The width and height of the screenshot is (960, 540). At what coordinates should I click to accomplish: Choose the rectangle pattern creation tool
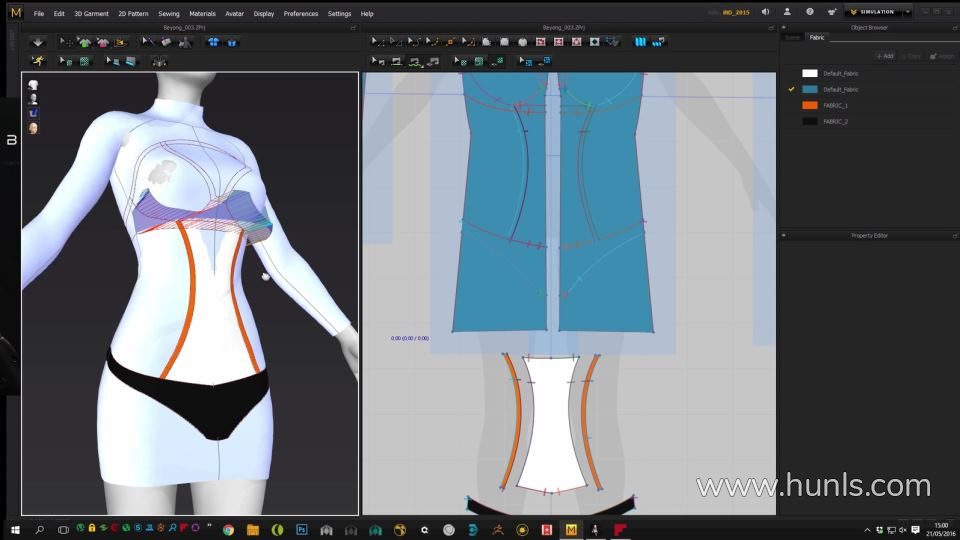pos(504,42)
